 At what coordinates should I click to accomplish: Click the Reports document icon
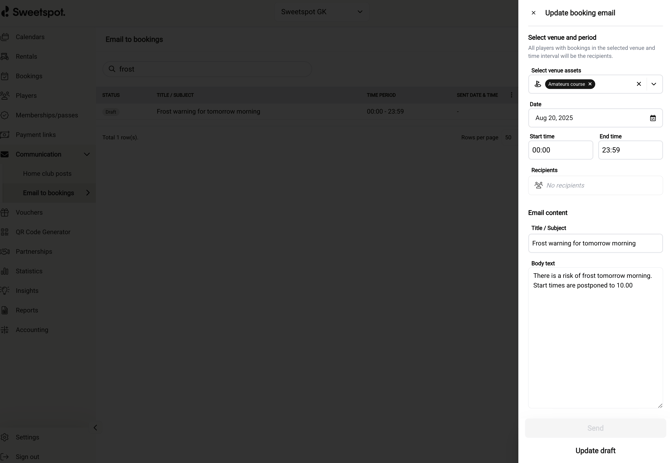click(x=5, y=310)
